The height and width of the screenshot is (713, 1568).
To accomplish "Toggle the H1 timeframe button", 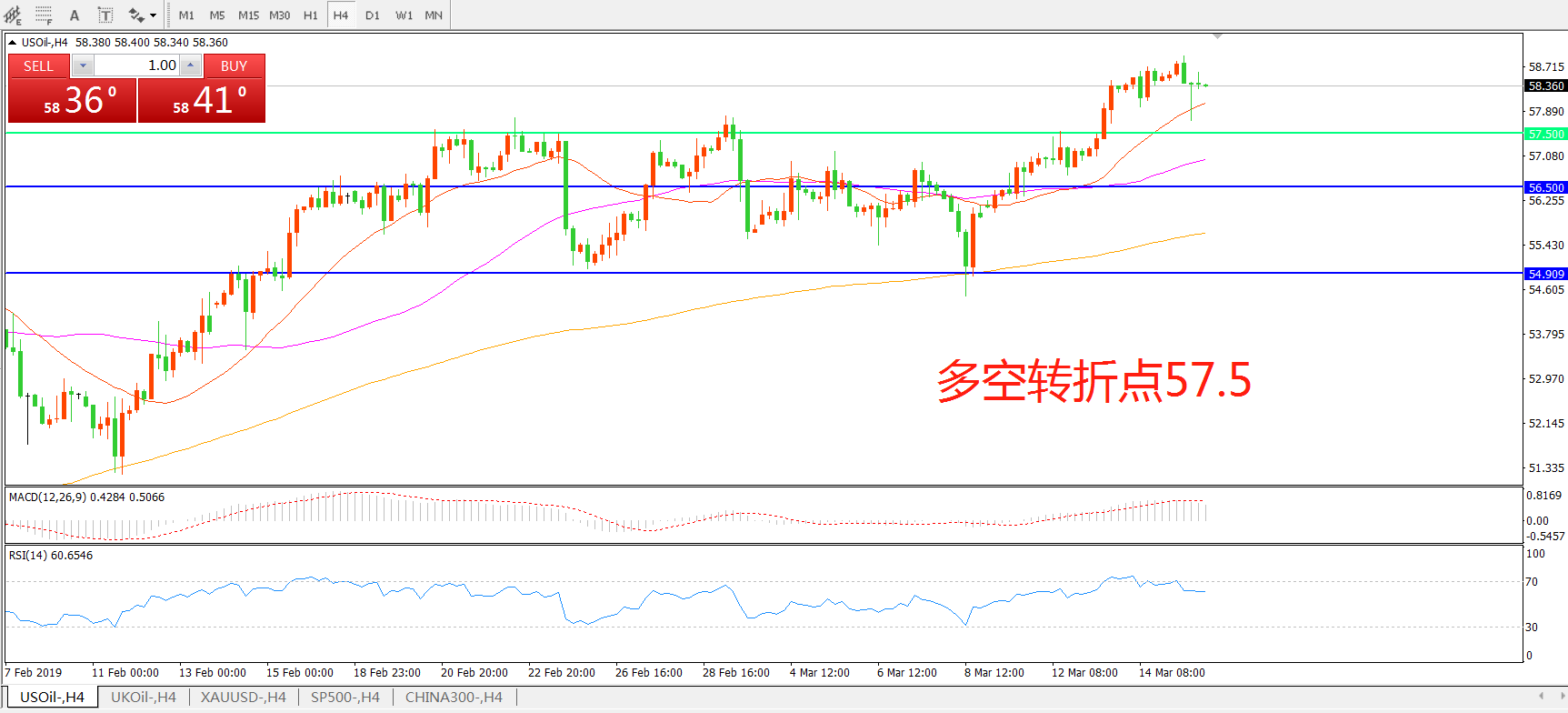I will tap(311, 15).
